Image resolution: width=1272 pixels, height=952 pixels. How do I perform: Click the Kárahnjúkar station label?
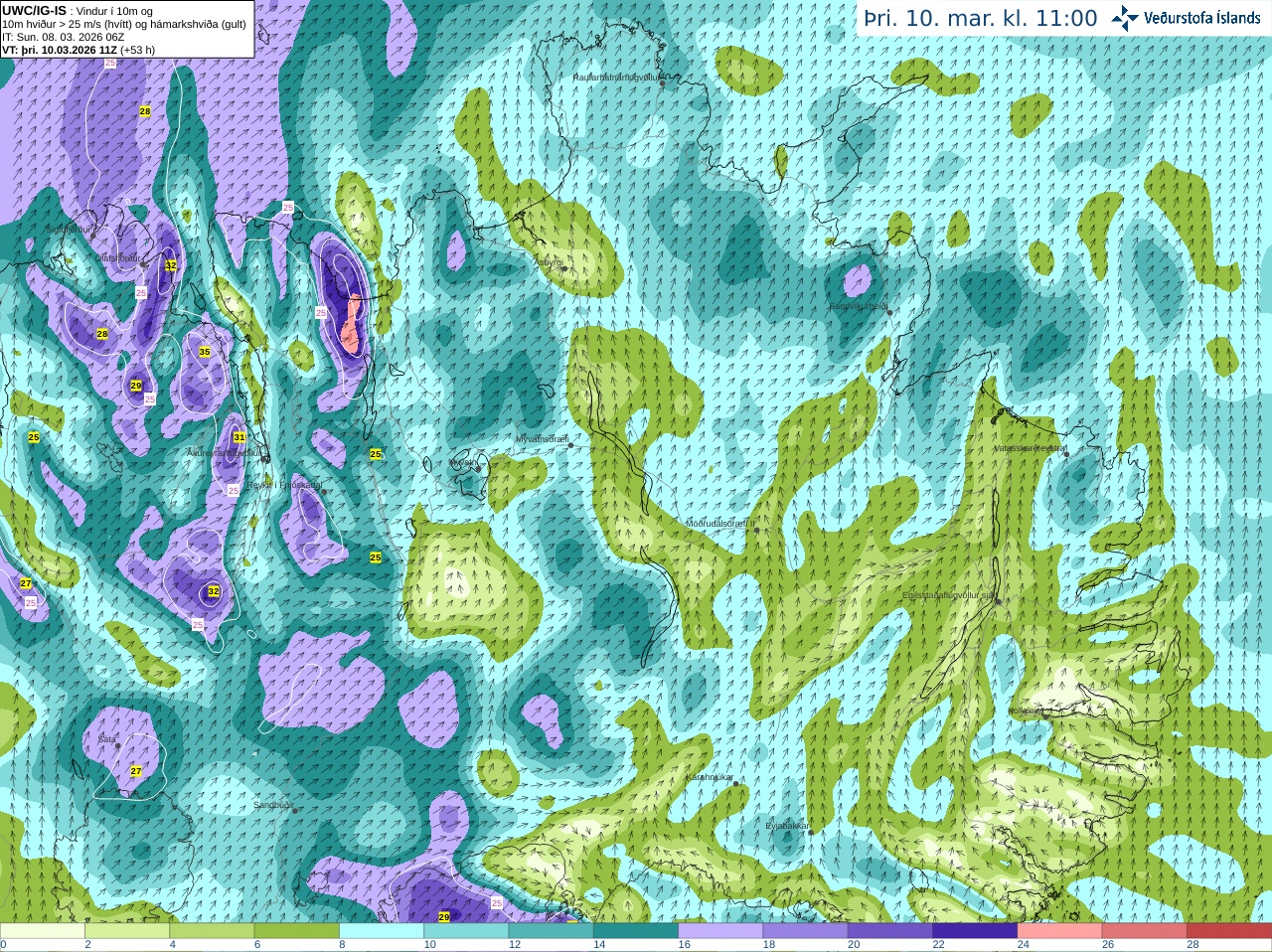point(710,777)
